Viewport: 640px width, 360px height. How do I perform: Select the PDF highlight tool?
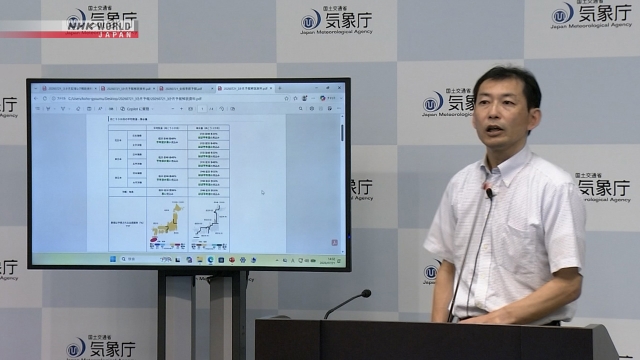(48, 109)
